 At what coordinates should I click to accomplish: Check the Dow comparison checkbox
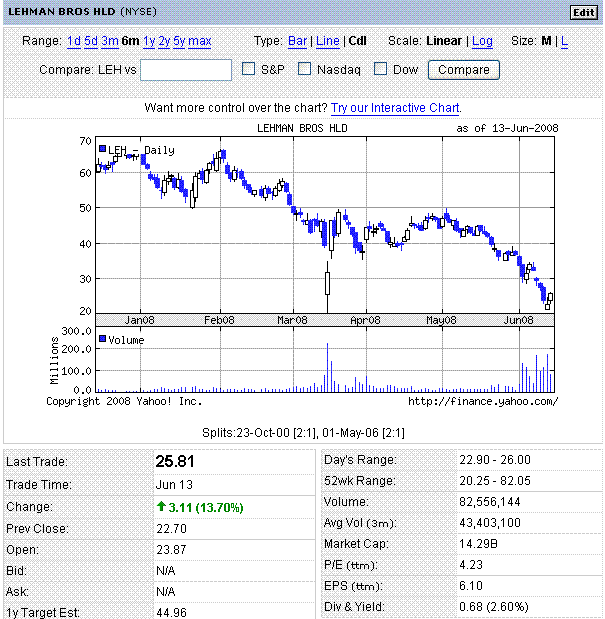point(381,70)
